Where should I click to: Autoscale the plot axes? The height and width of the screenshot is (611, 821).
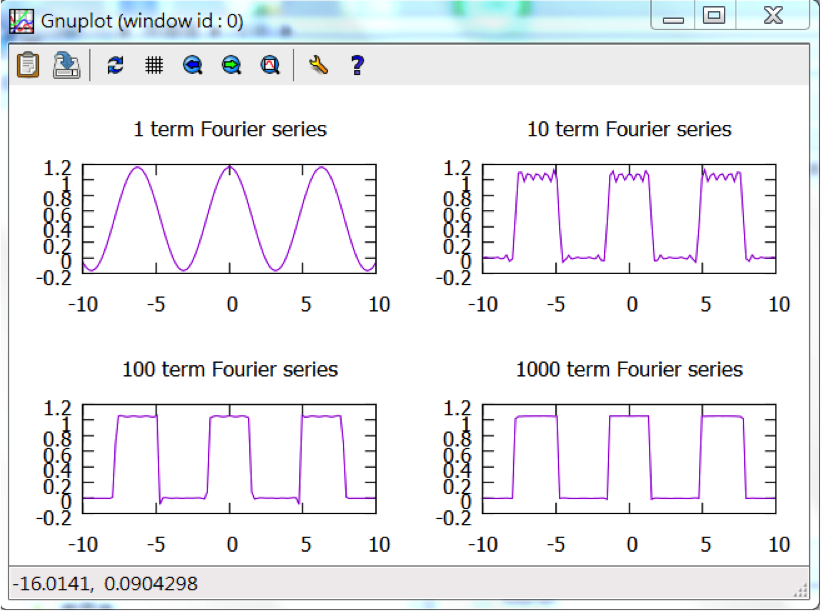pyautogui.click(x=269, y=65)
